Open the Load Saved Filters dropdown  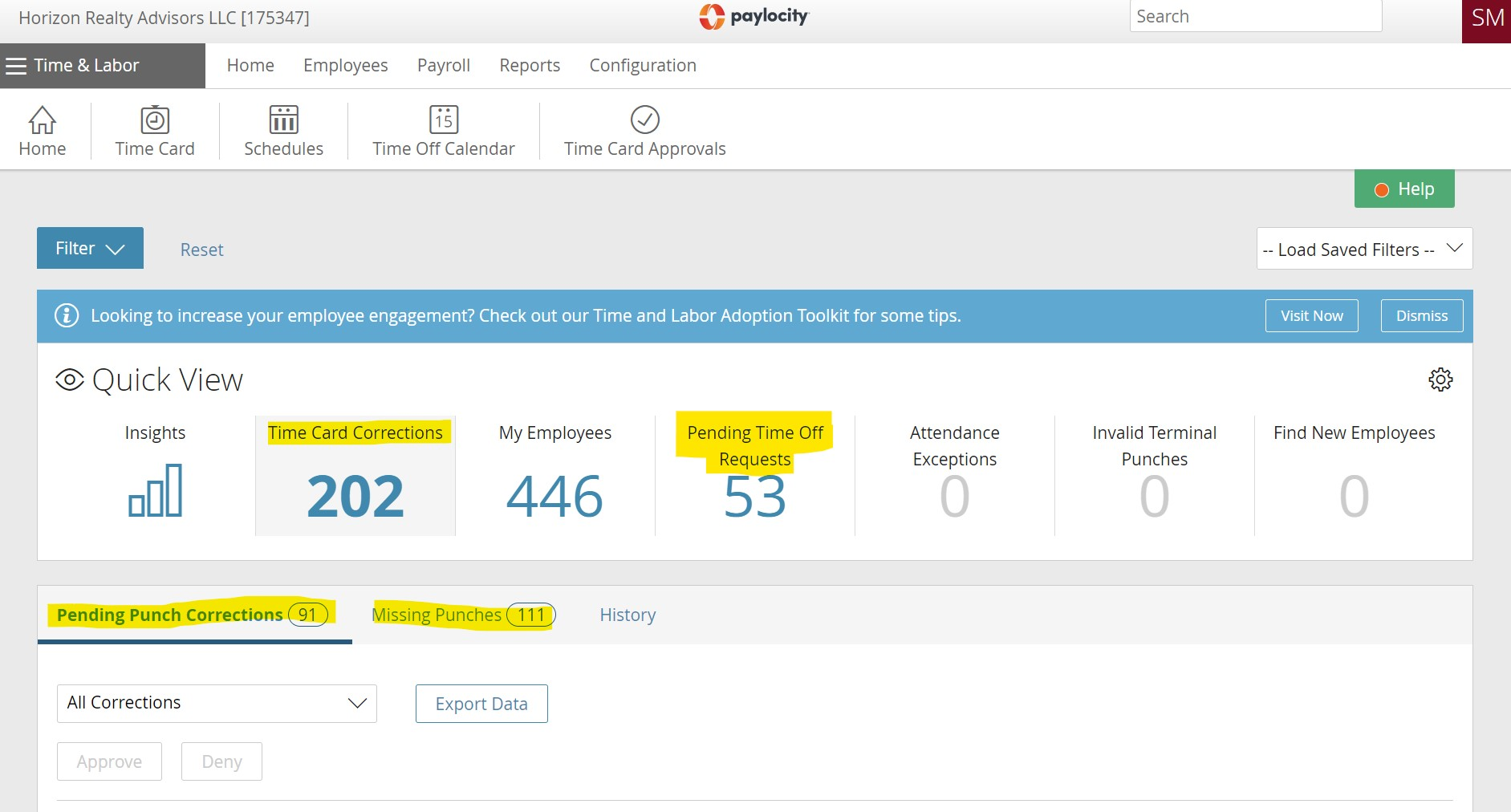coord(1364,249)
